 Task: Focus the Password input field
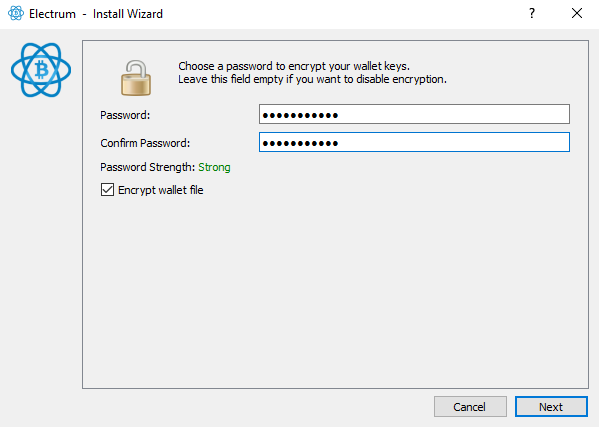[x=414, y=114]
